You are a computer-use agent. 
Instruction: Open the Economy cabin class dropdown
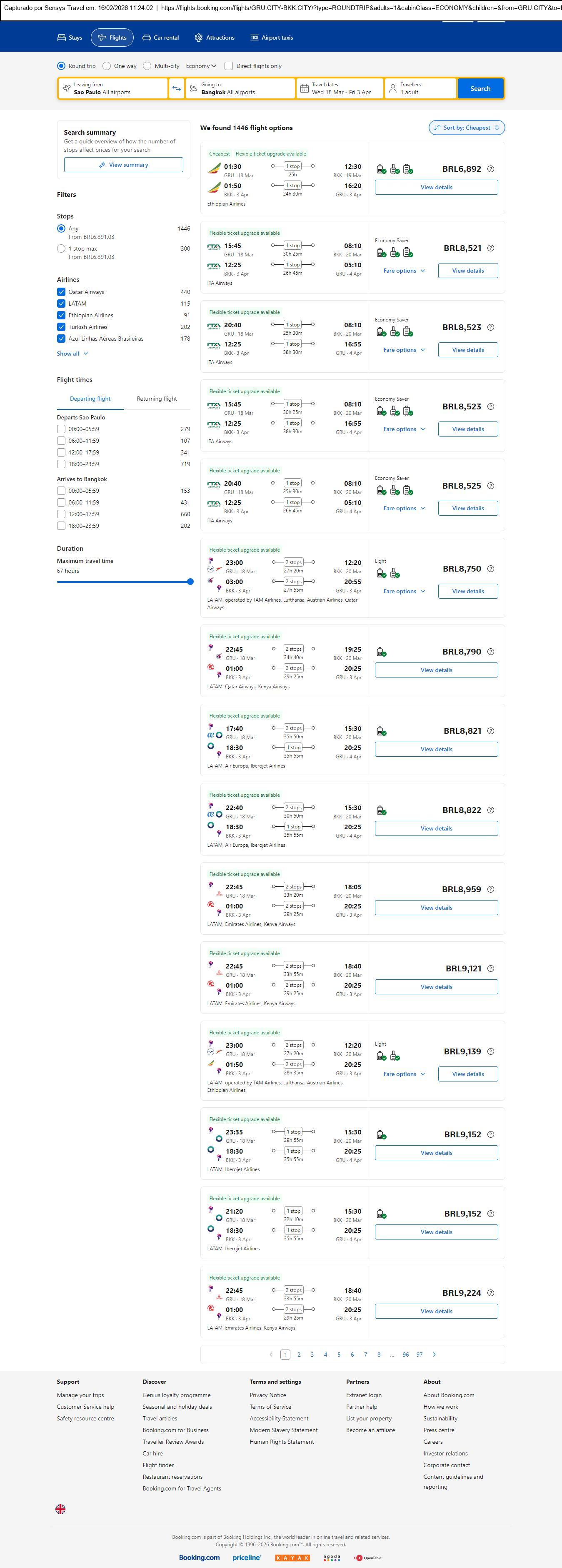pyautogui.click(x=201, y=66)
